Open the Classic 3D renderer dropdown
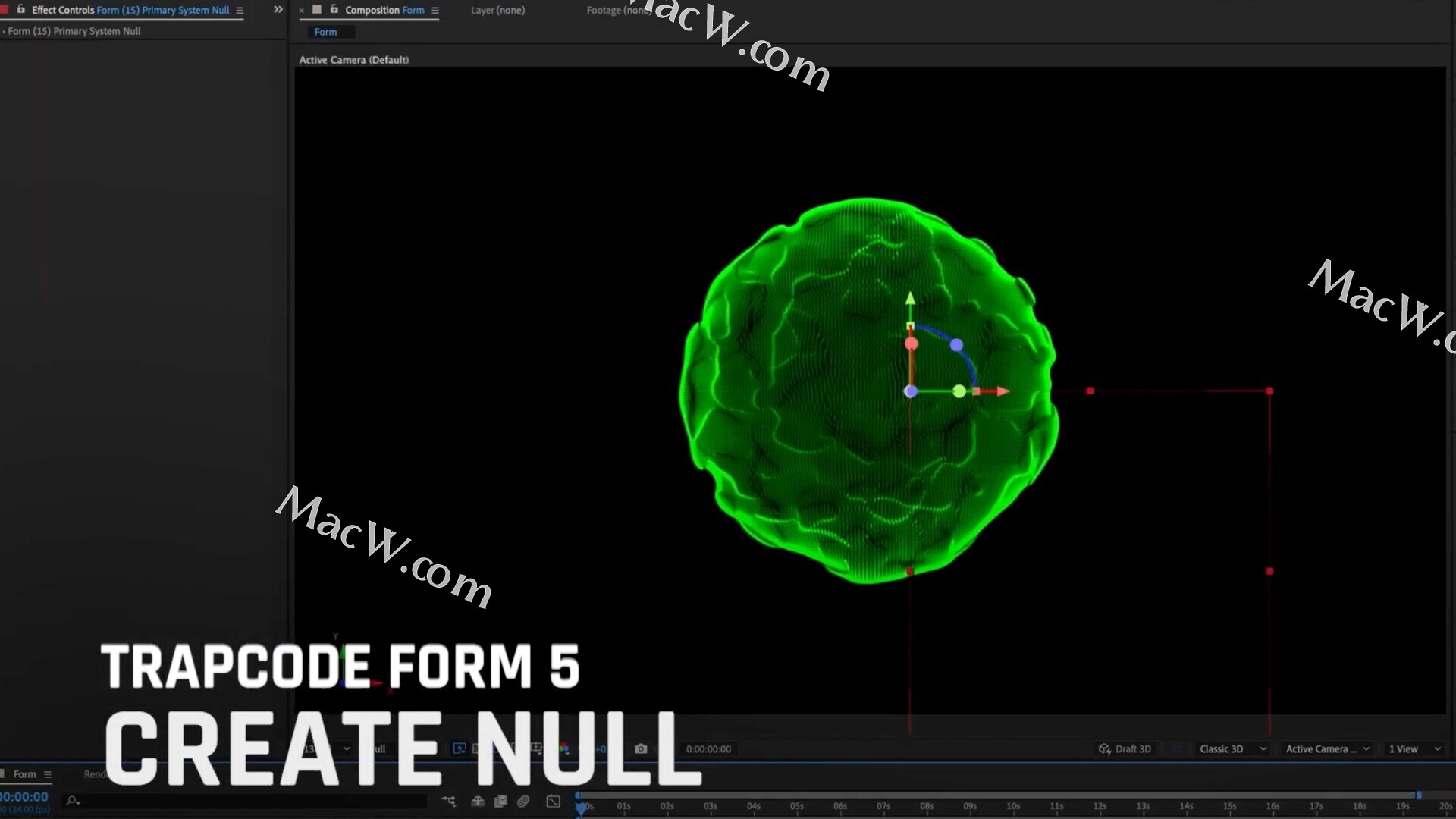This screenshot has width=1456, height=819. coord(1233,748)
